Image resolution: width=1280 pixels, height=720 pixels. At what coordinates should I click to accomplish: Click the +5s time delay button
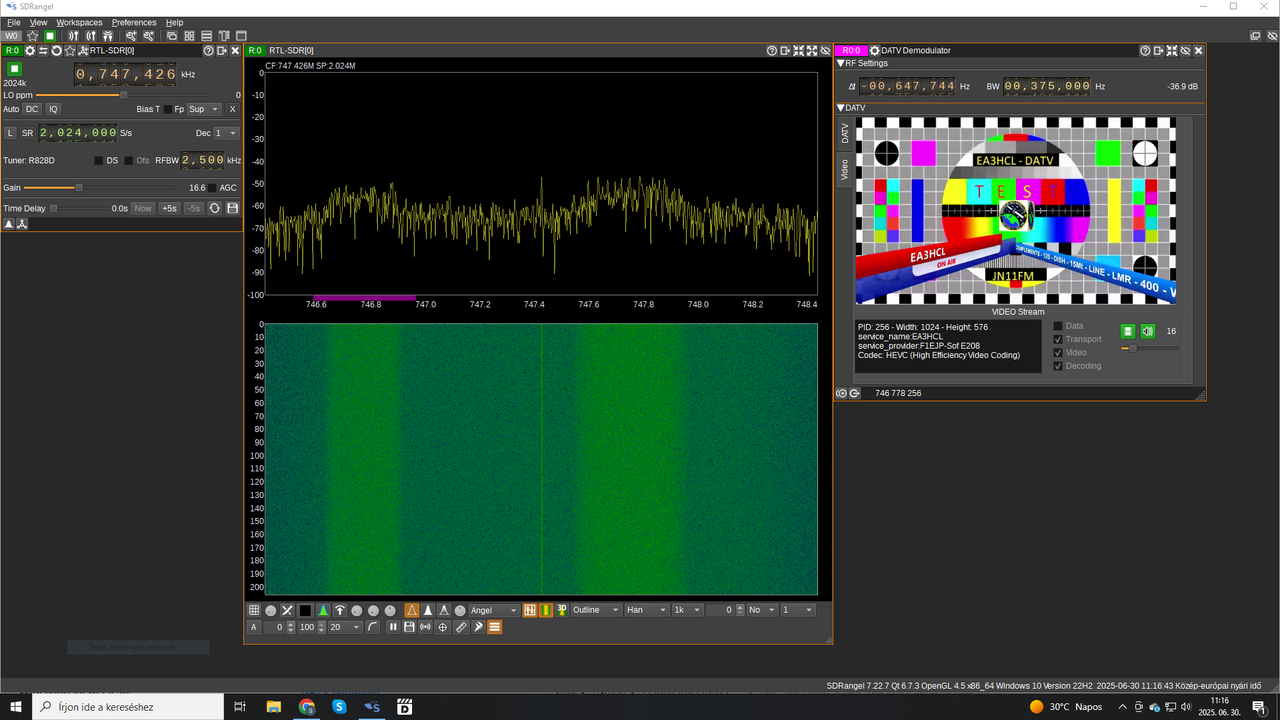[x=169, y=208]
